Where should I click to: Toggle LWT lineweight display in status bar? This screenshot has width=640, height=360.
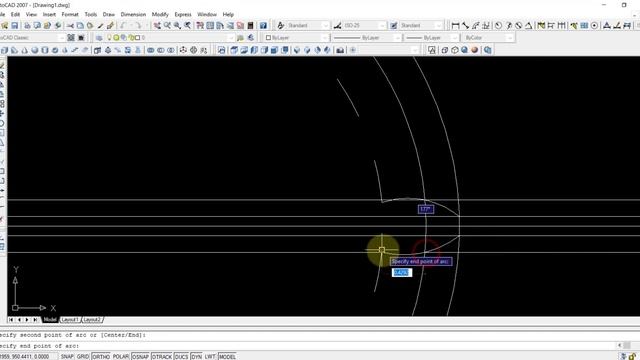click(x=210, y=356)
